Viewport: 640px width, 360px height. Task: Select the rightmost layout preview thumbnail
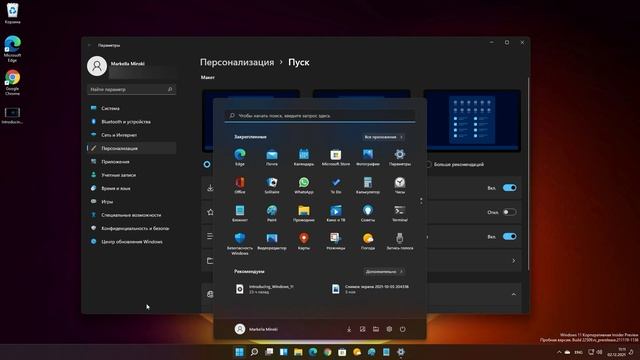point(472,121)
